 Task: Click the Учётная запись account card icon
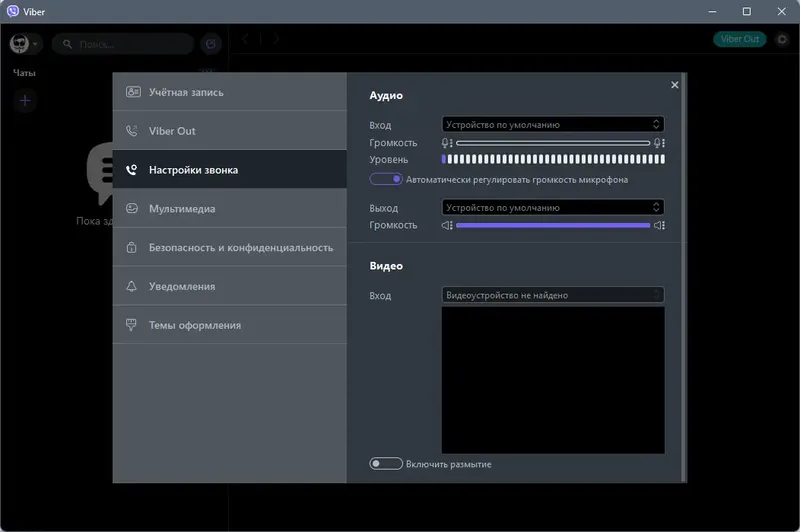[133, 92]
